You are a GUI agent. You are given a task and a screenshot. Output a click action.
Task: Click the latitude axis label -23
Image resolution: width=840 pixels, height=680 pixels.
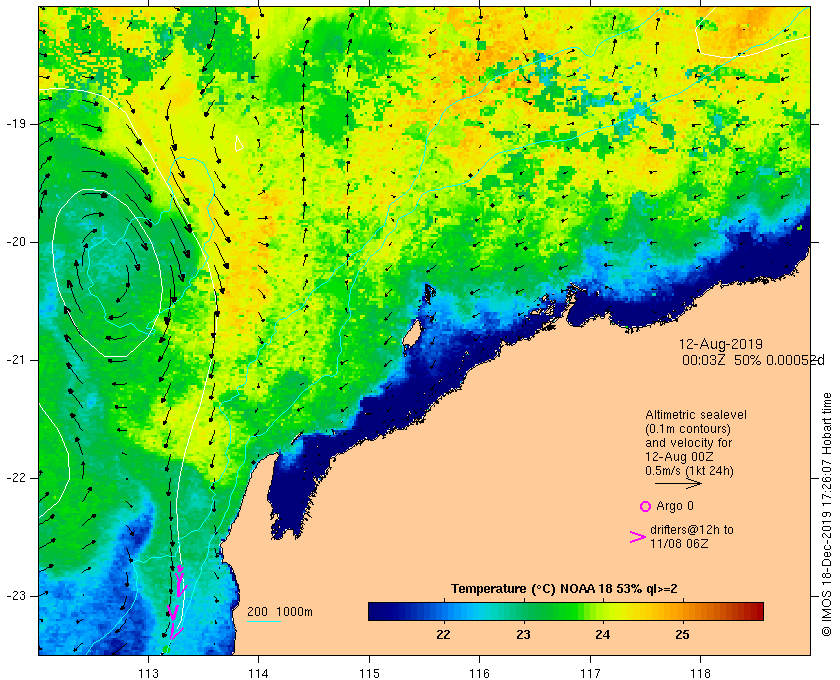click(16, 595)
